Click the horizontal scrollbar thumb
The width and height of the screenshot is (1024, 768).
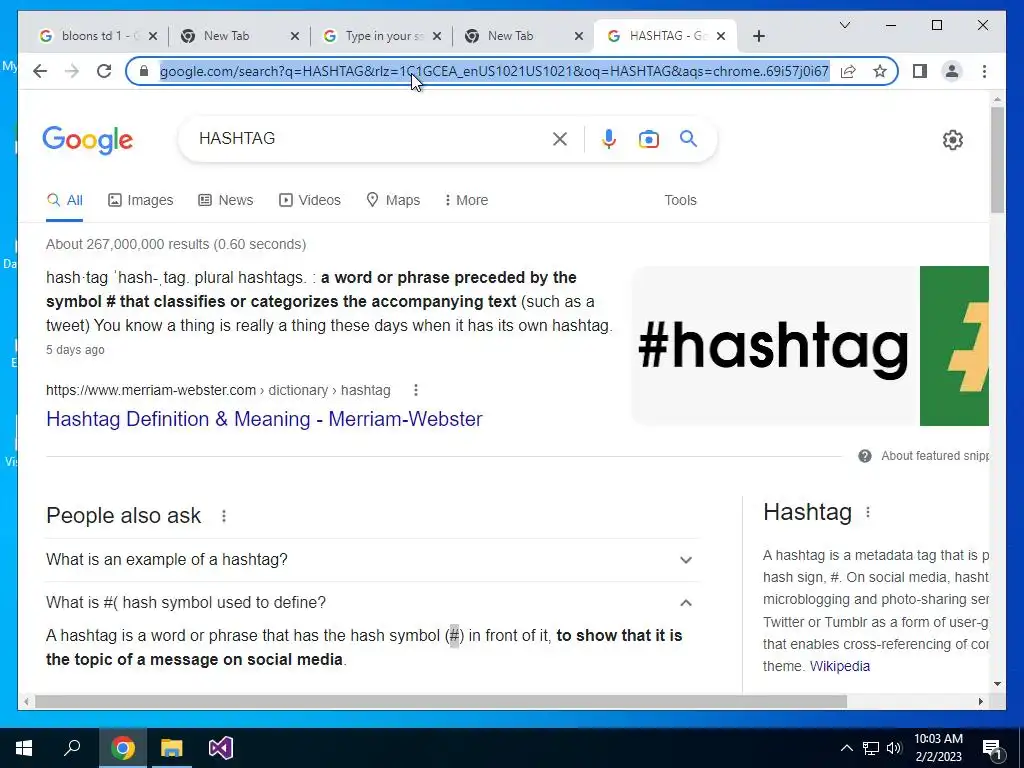pyautogui.click(x=441, y=701)
